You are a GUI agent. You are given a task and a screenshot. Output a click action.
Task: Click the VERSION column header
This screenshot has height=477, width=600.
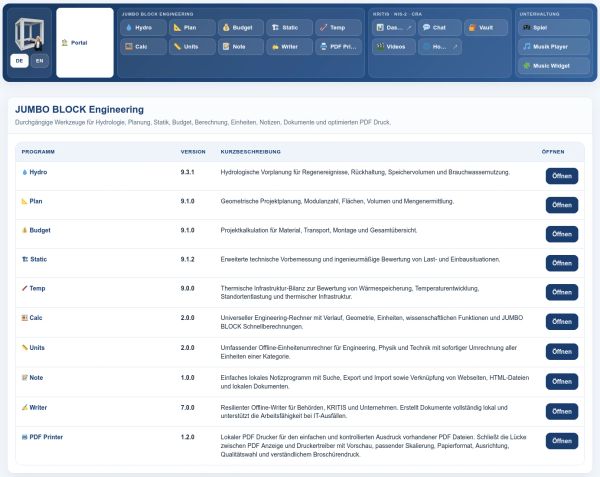coord(193,152)
